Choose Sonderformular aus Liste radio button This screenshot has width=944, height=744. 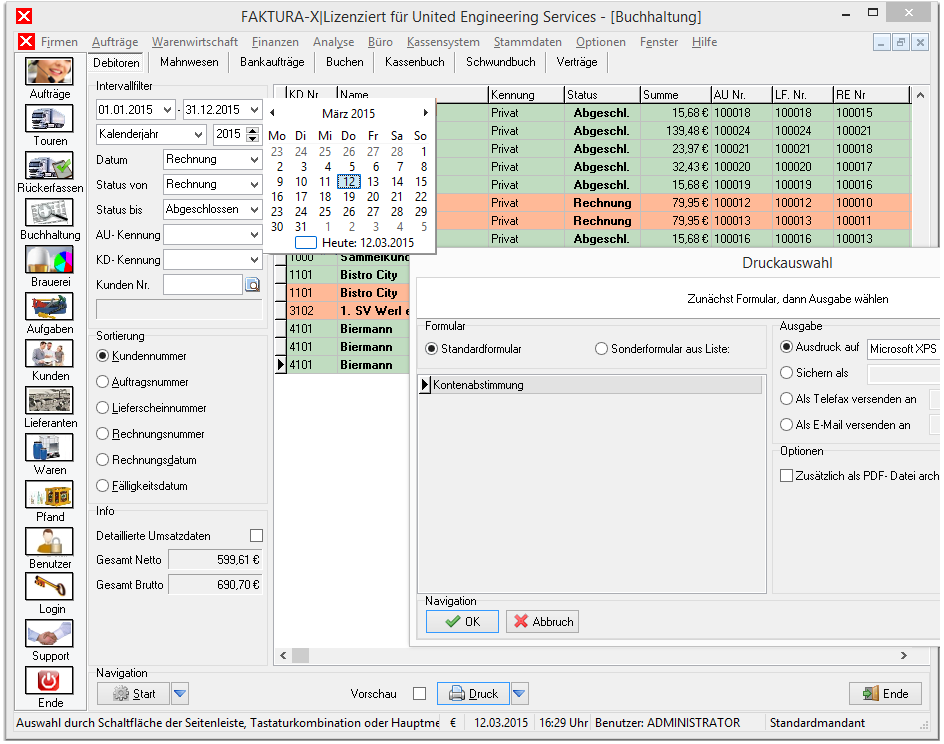[601, 349]
